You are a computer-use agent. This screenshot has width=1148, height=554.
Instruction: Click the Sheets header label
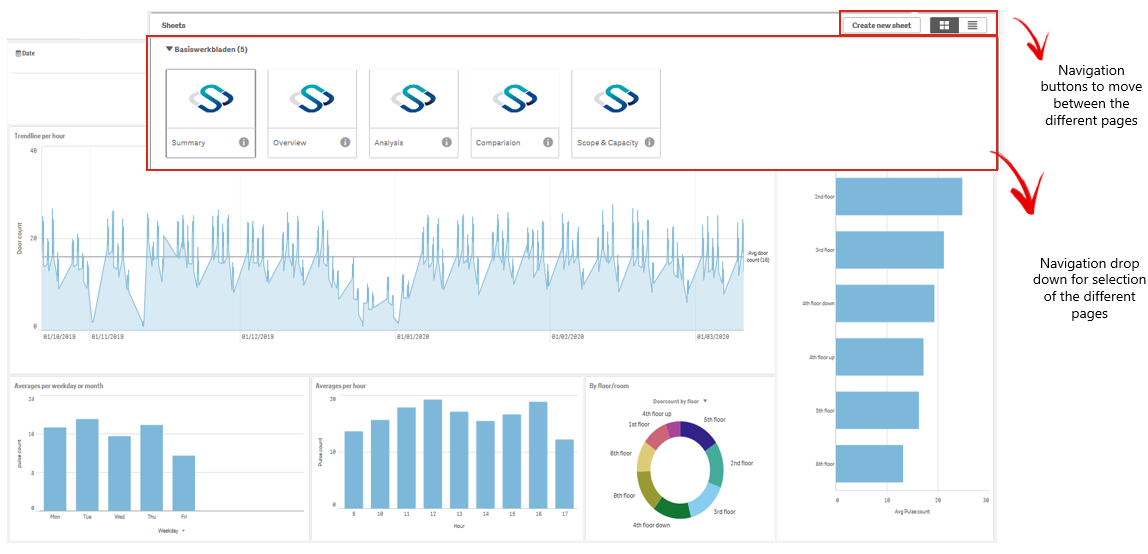[174, 25]
